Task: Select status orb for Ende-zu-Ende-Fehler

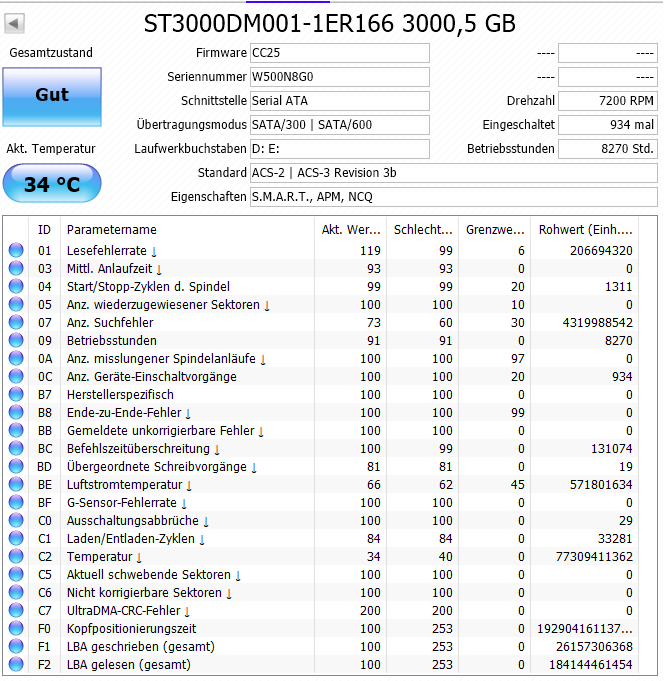Action: point(16,413)
